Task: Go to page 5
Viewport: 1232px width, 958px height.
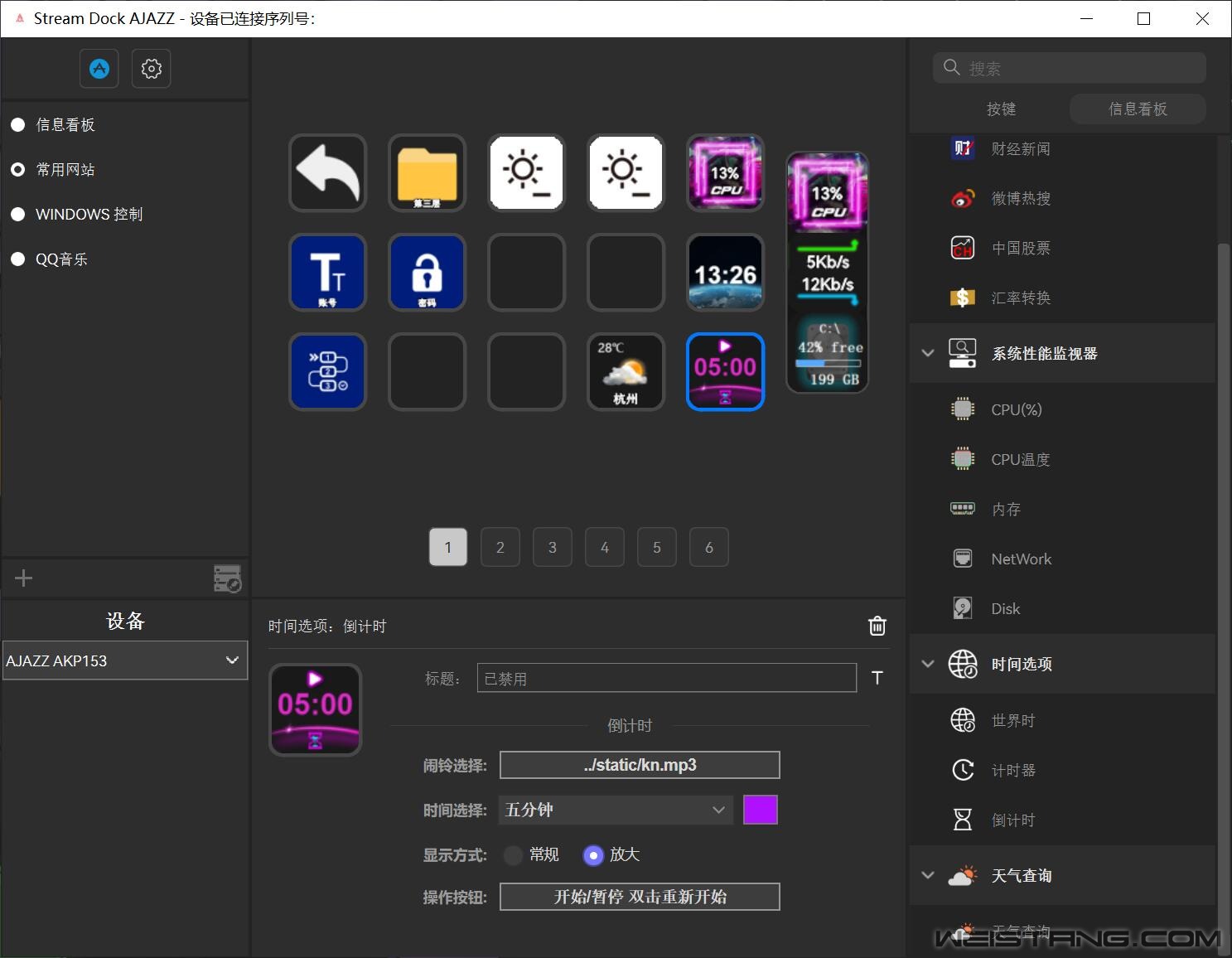Action: (x=657, y=547)
